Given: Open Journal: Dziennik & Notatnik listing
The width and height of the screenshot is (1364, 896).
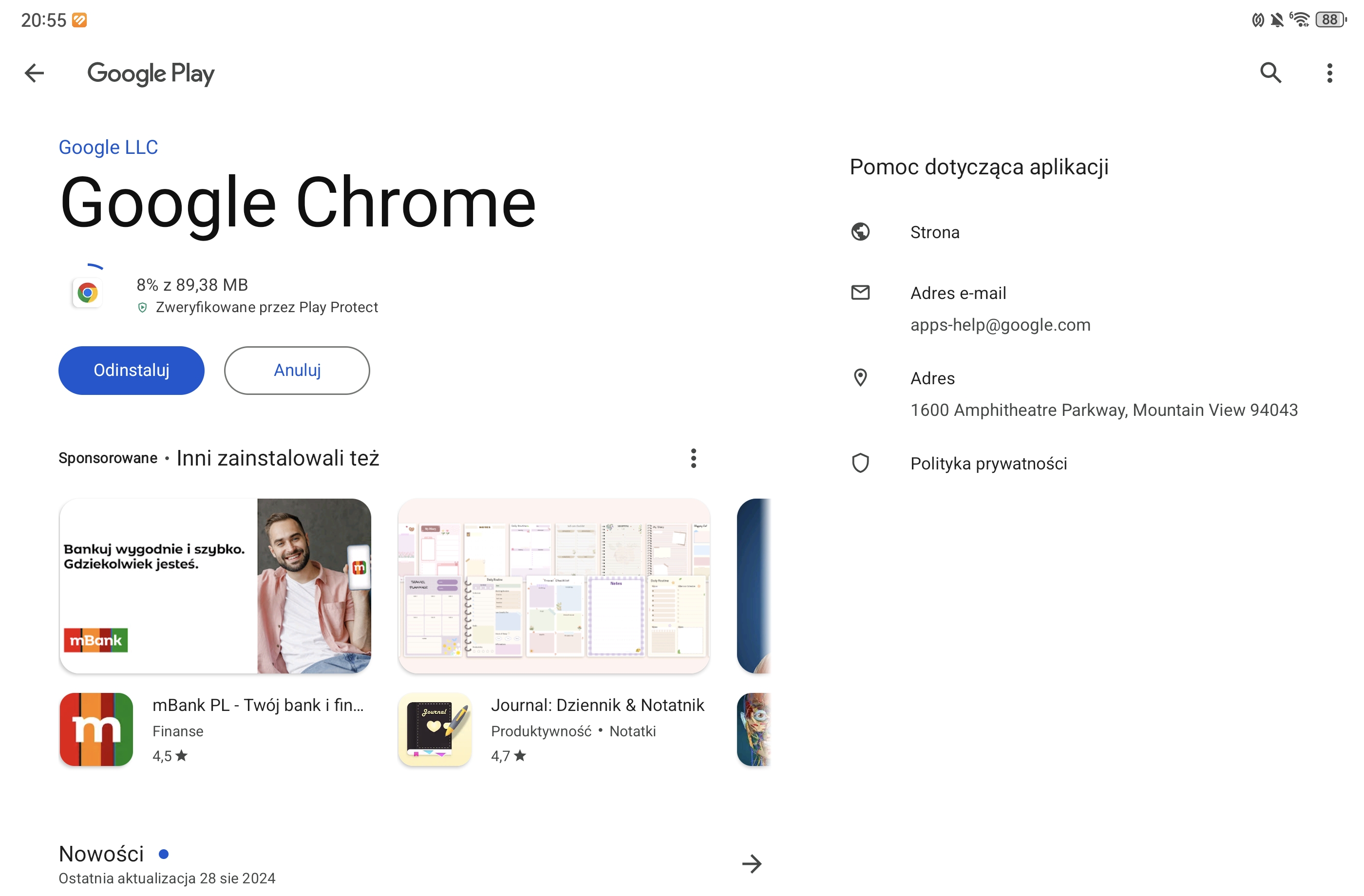Looking at the screenshot, I should click(598, 705).
